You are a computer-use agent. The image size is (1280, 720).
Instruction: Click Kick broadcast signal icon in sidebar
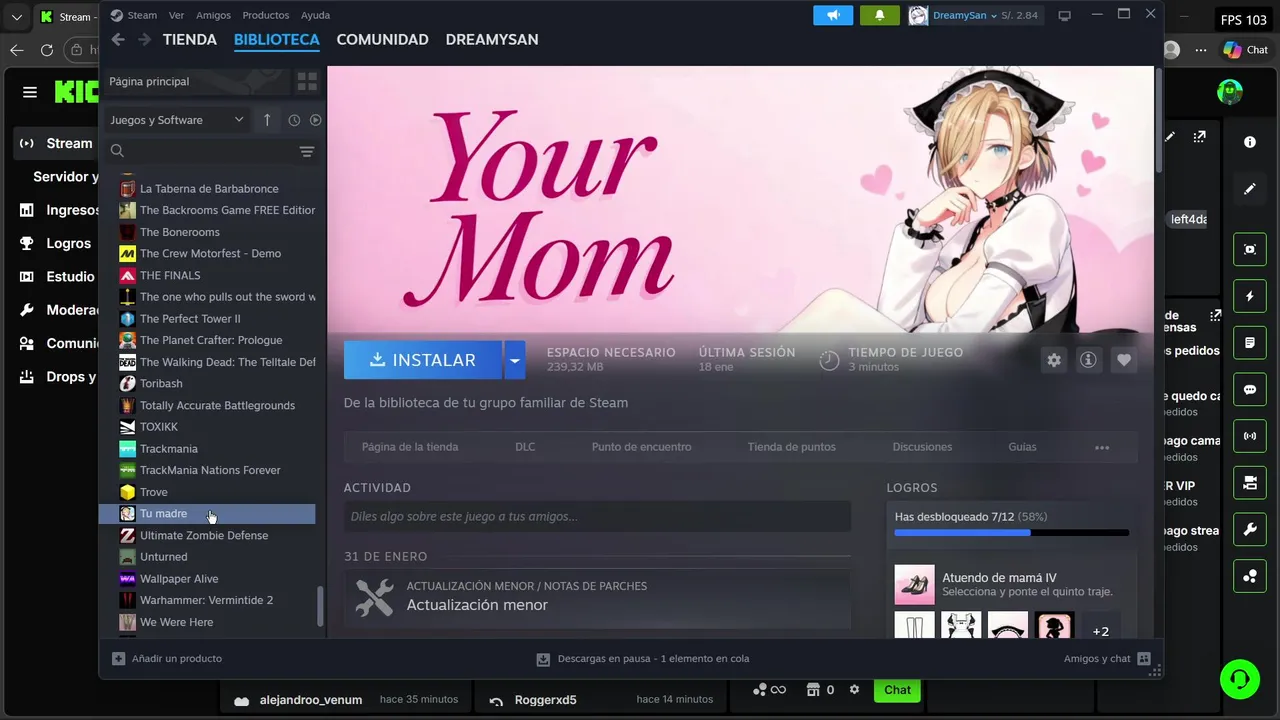point(1250,436)
